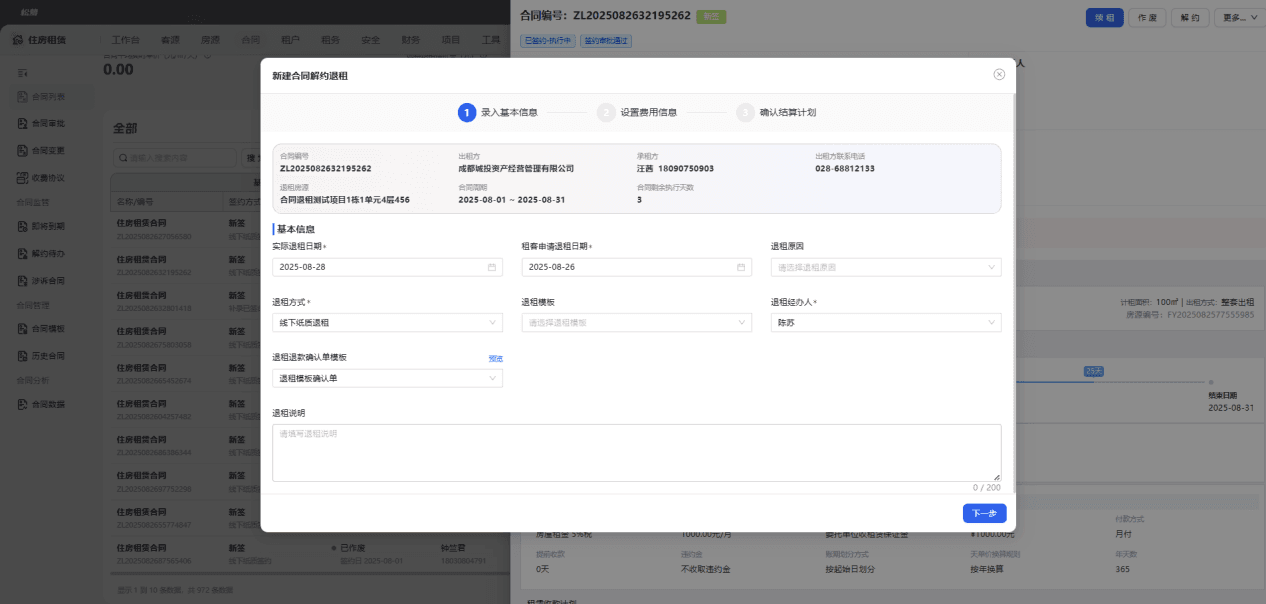Click the 预览 link
Viewport: 1266px width, 604px height.
496,358
